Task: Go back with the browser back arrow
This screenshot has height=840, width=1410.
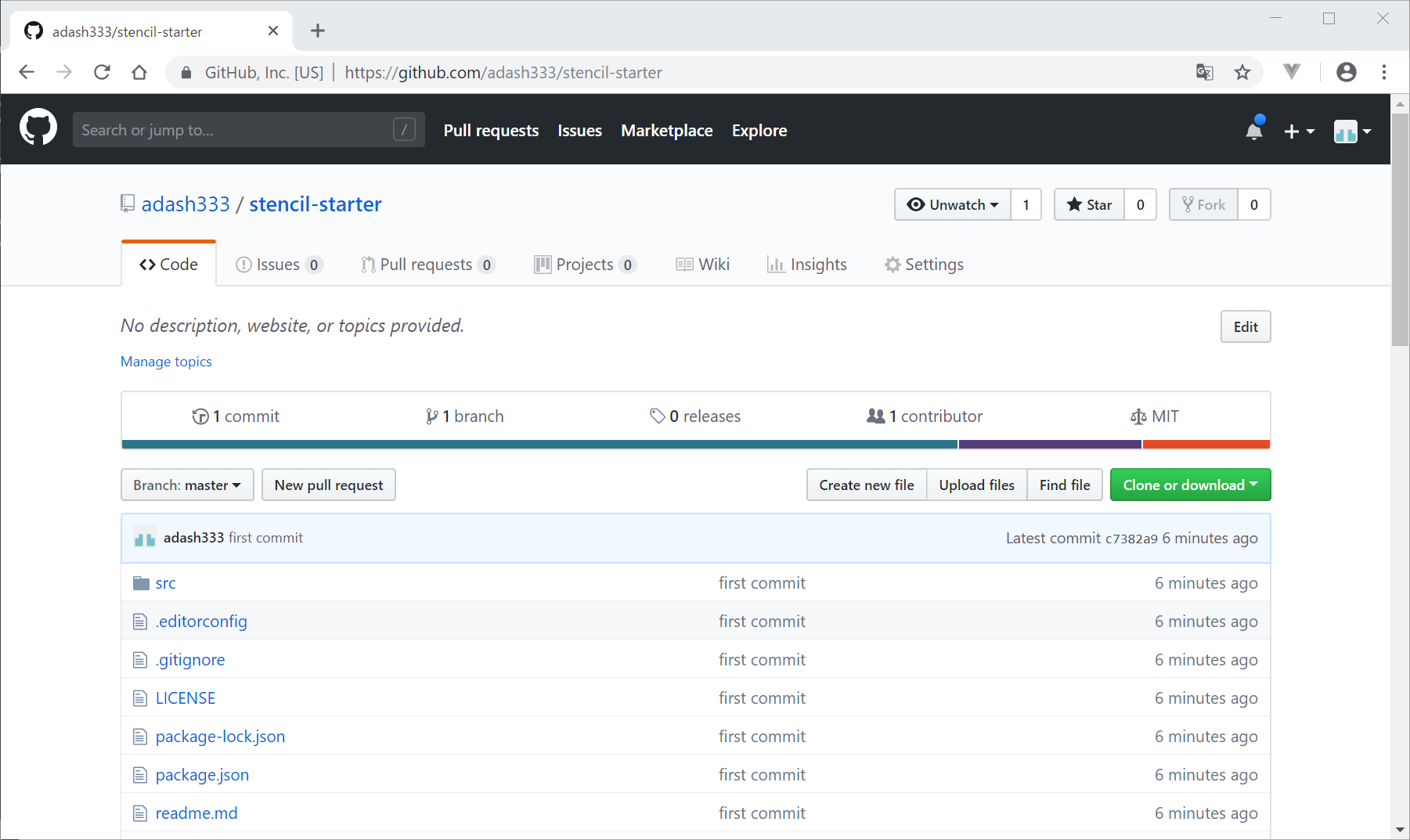Action: tap(27, 72)
